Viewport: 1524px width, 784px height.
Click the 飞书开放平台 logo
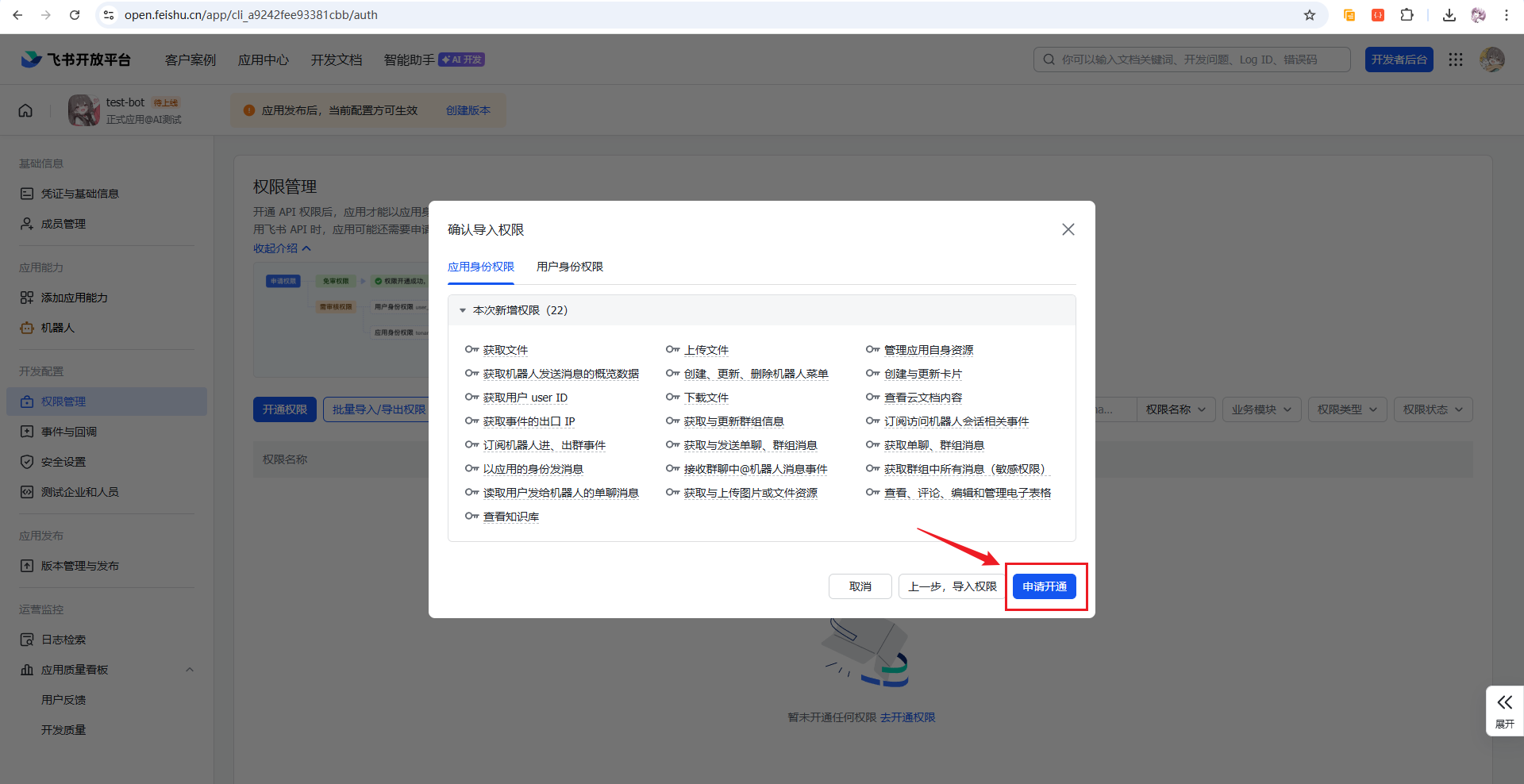pos(76,60)
